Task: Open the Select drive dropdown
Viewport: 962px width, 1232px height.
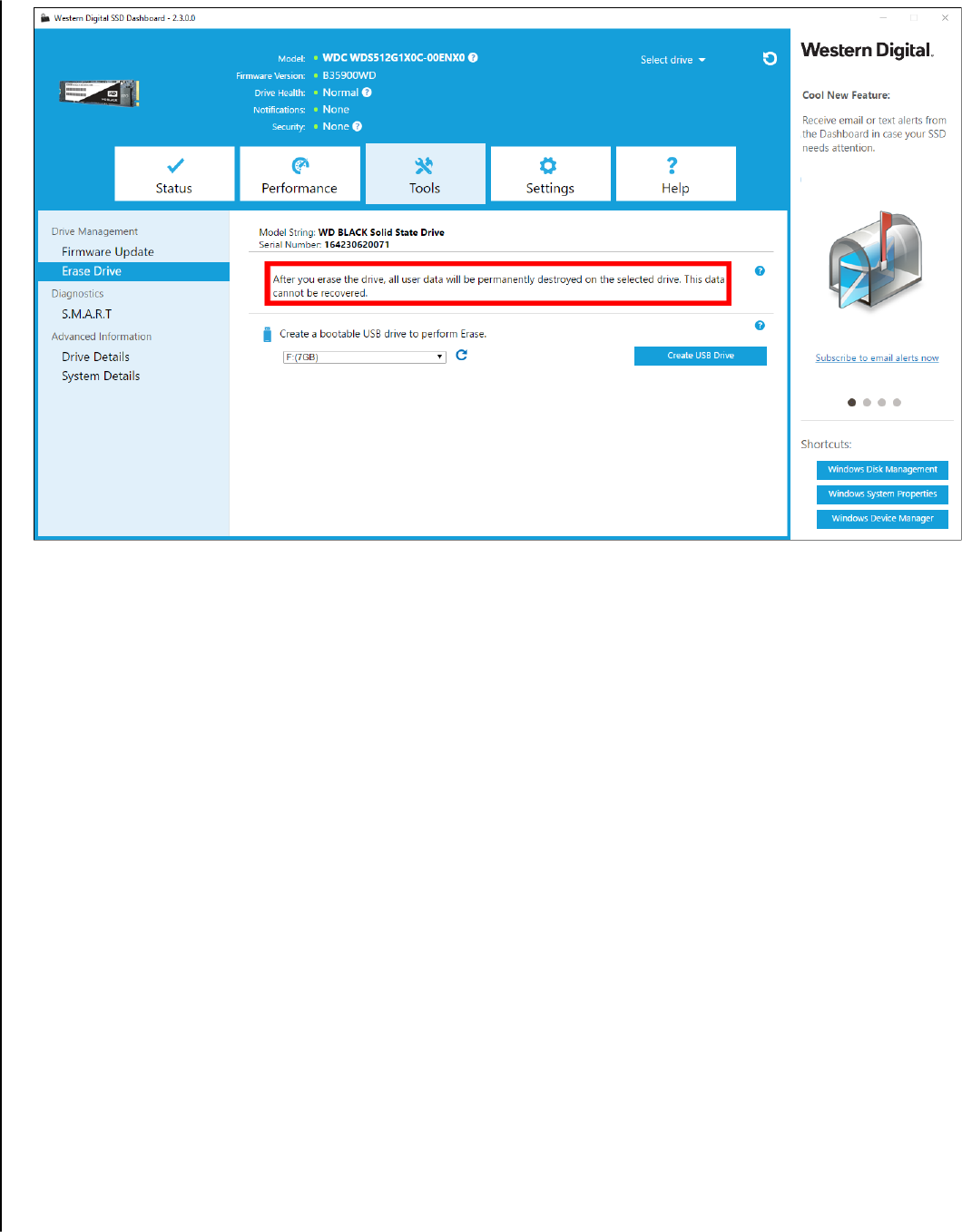Action: pyautogui.click(x=672, y=60)
